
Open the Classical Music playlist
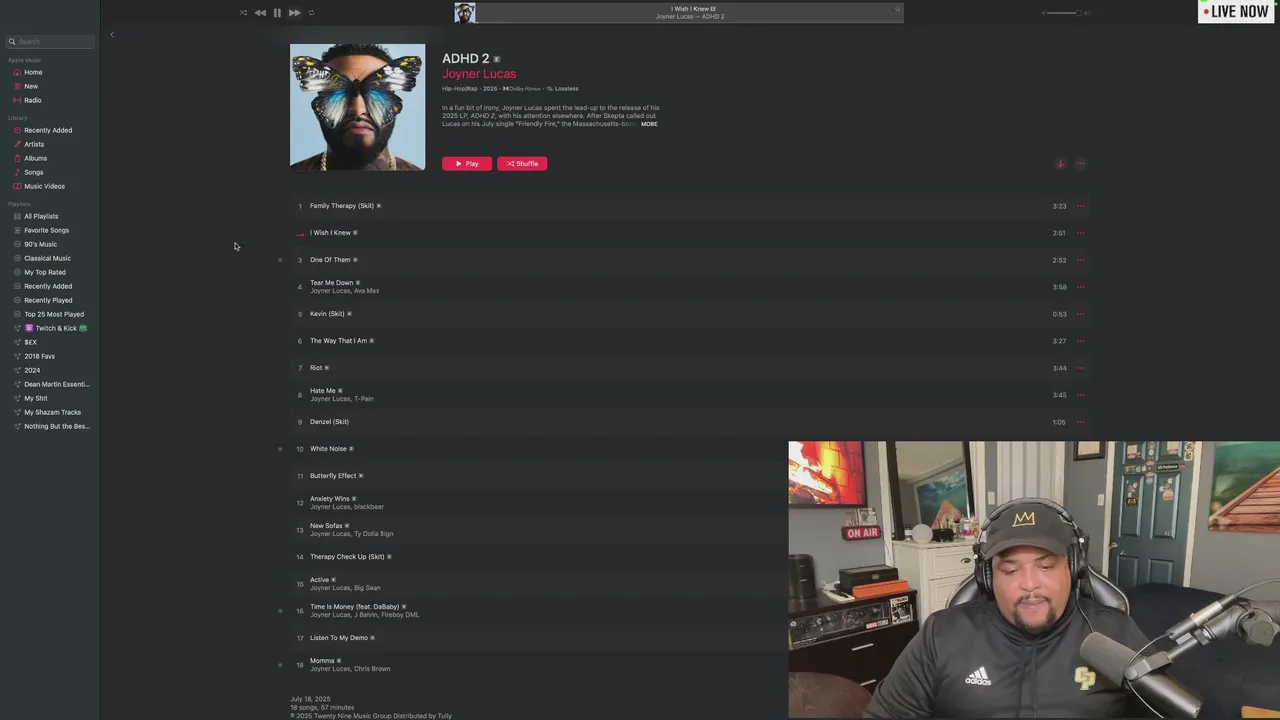point(47,258)
